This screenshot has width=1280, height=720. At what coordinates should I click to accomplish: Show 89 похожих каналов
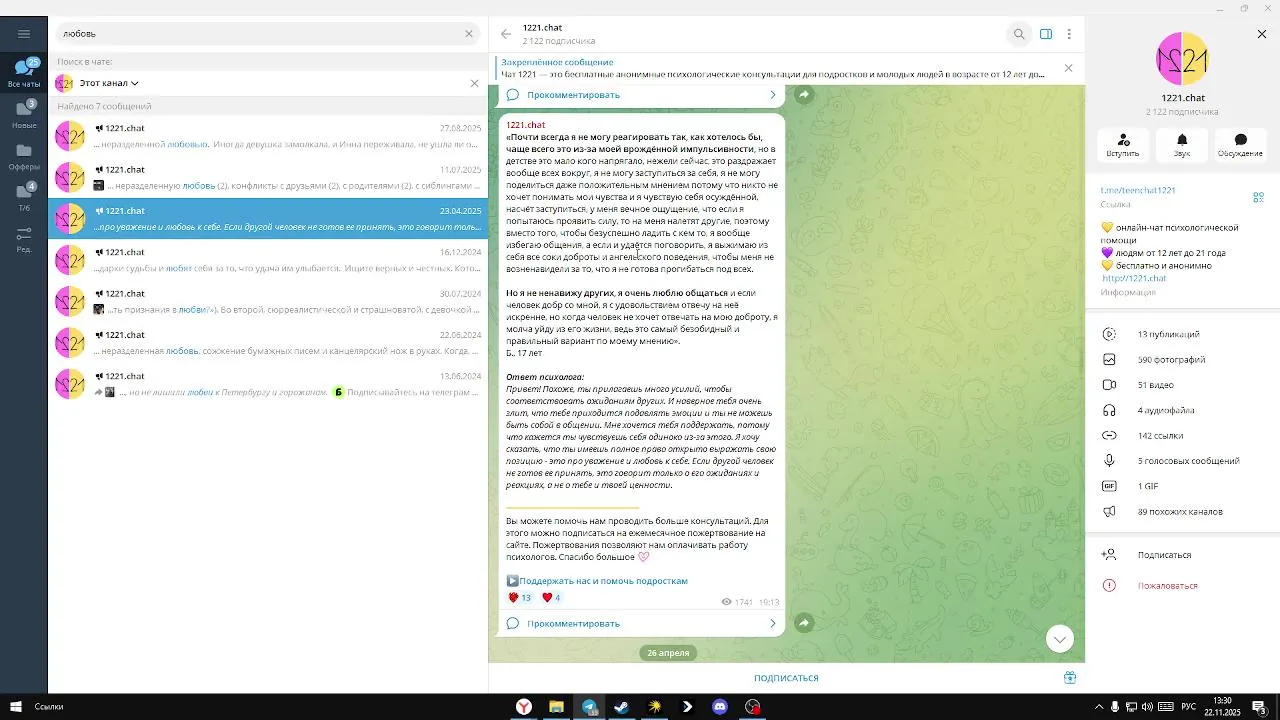pyautogui.click(x=1182, y=511)
